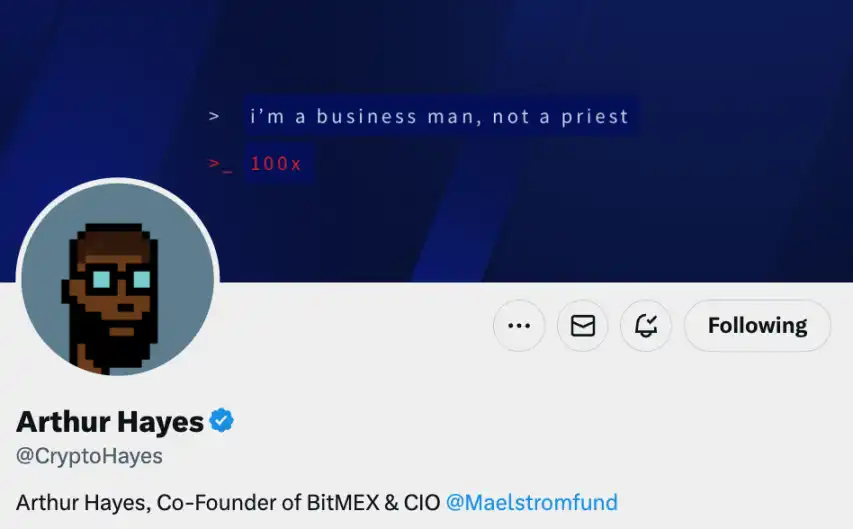The image size is (853, 529).
Task: Open the pixel-art profile avatar
Action: [118, 279]
